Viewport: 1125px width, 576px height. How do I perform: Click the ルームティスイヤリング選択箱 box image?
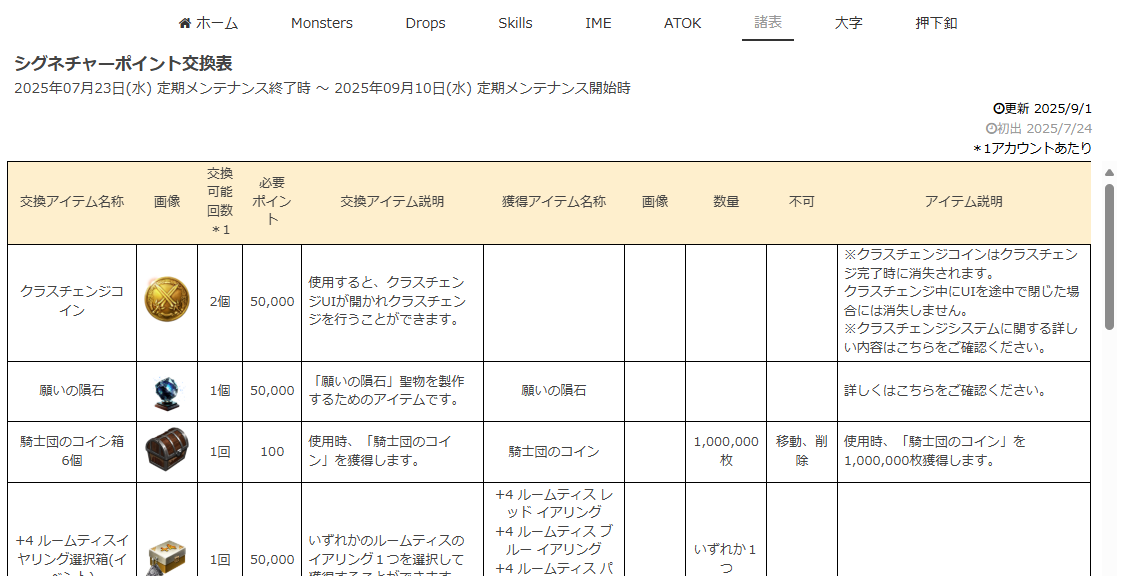click(x=167, y=560)
